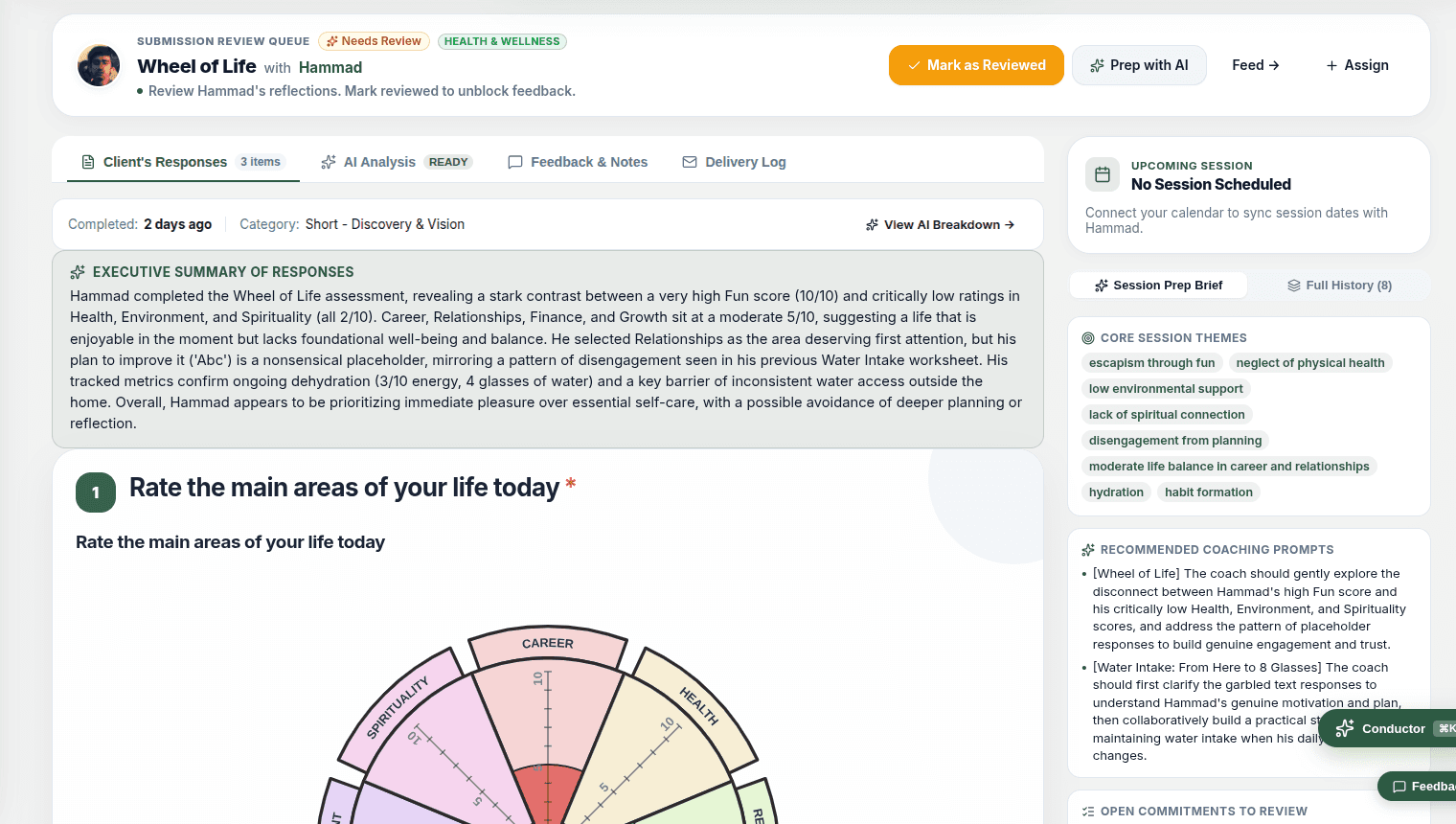This screenshot has height=824, width=1456.
Task: Click the sparkle icon beside Executive Summary
Action: tap(78, 272)
